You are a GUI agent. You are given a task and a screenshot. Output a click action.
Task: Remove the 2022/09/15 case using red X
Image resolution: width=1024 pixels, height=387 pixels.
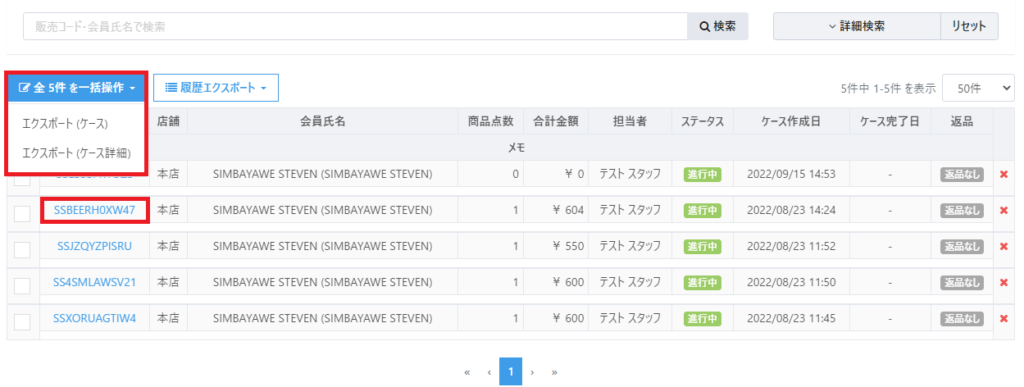[x=1004, y=174]
